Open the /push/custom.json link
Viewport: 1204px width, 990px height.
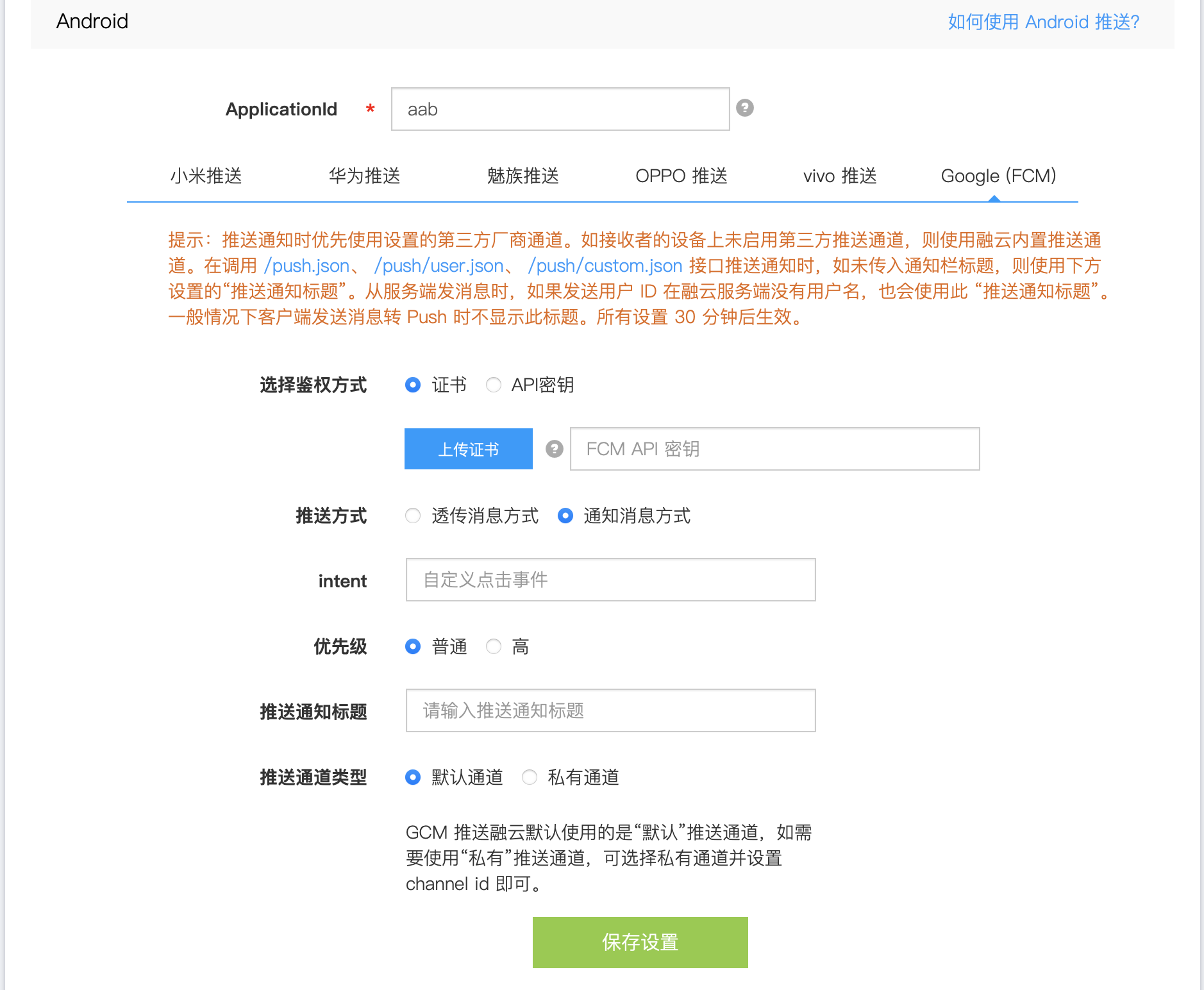click(x=605, y=265)
